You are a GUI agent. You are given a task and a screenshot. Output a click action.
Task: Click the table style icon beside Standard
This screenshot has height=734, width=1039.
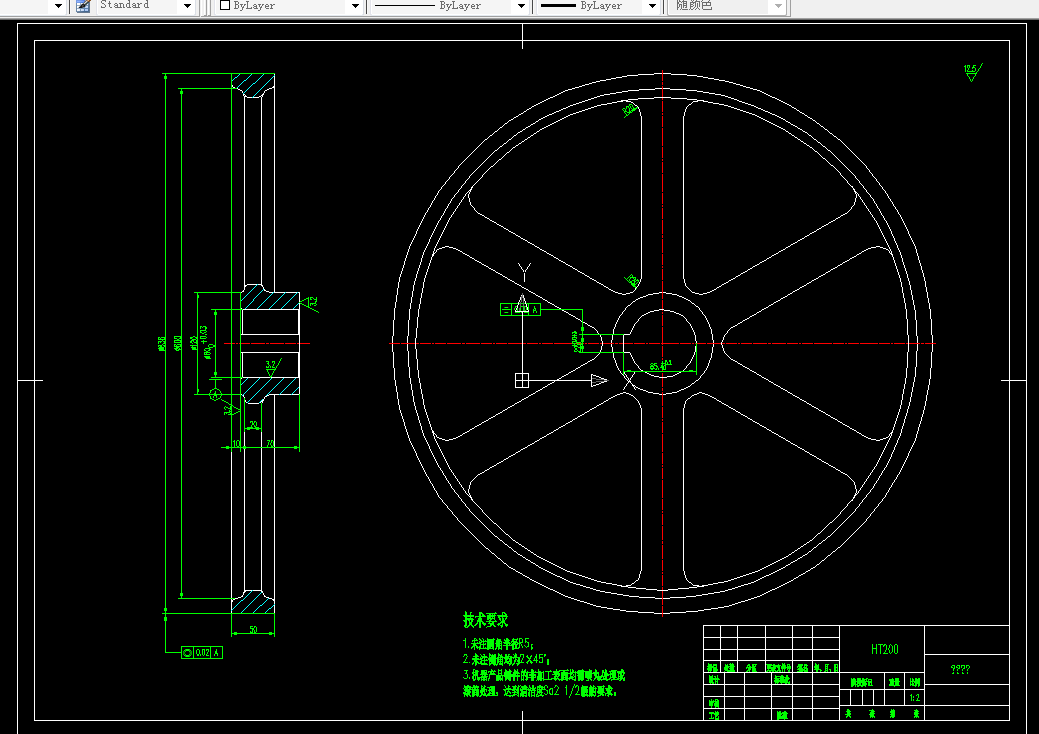83,6
